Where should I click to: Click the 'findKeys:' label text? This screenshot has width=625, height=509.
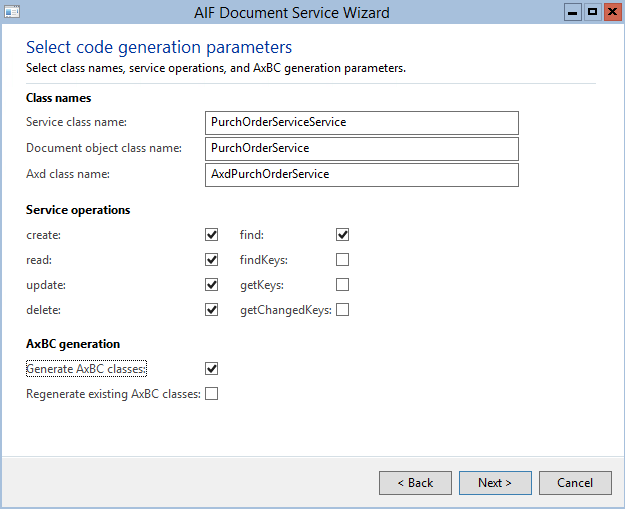click(x=264, y=260)
